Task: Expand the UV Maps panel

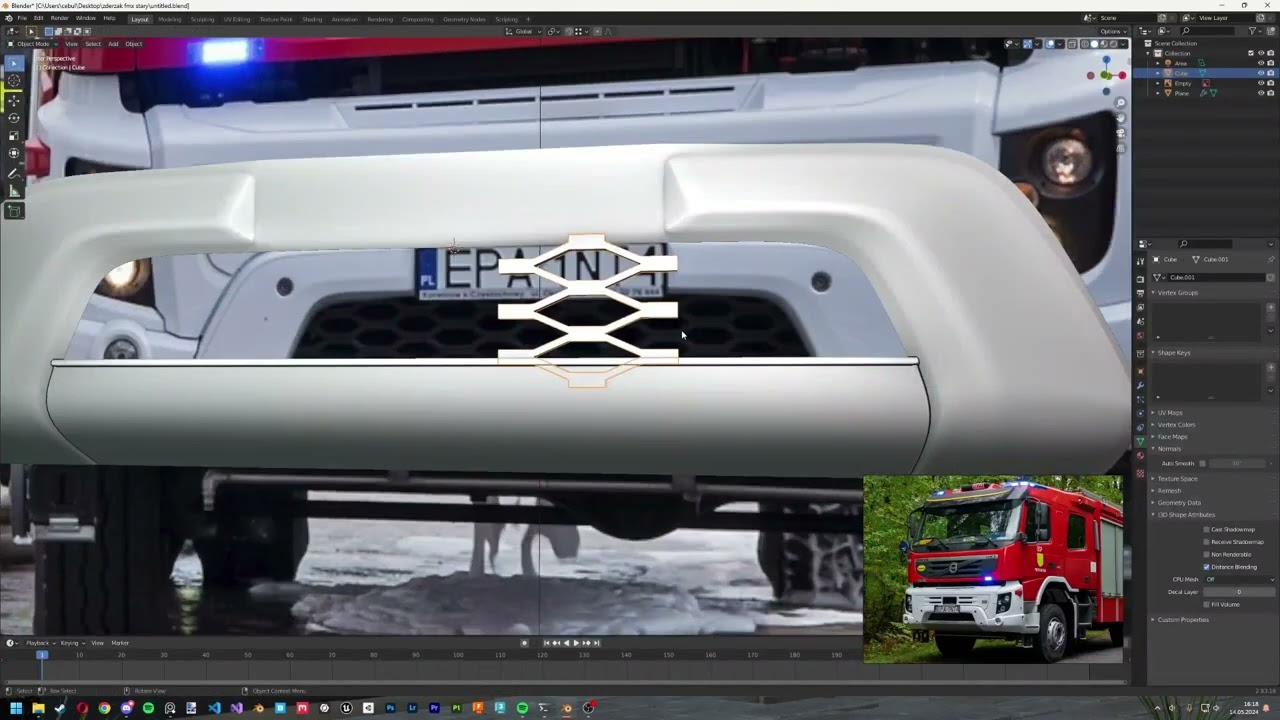Action: pyautogui.click(x=1170, y=413)
